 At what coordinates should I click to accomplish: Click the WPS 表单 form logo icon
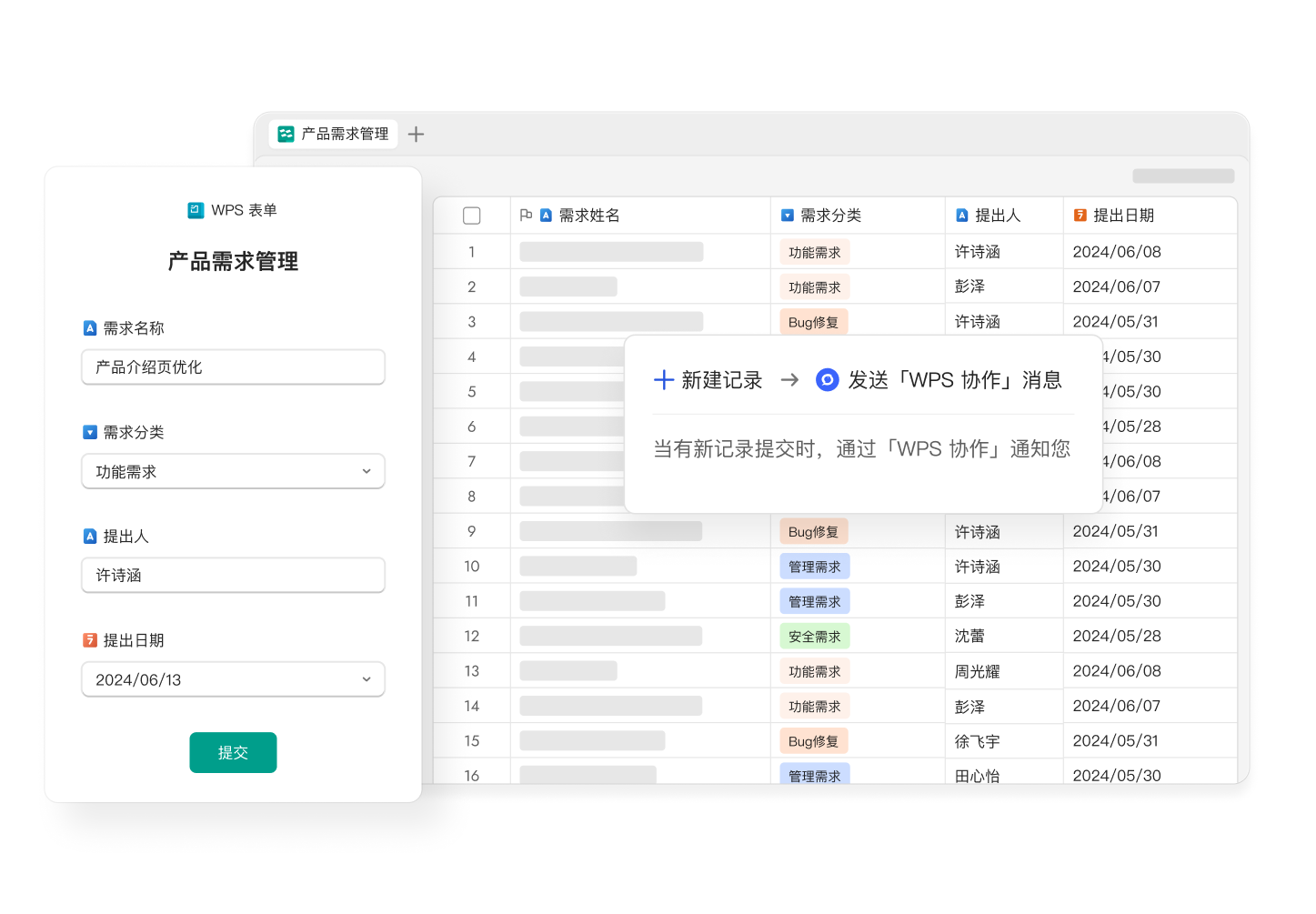pos(196,210)
